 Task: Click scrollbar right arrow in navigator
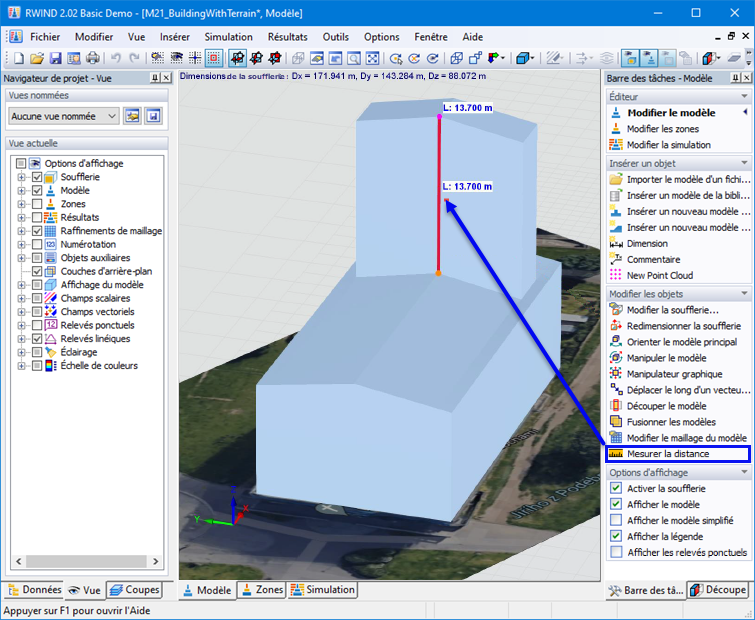[156, 561]
